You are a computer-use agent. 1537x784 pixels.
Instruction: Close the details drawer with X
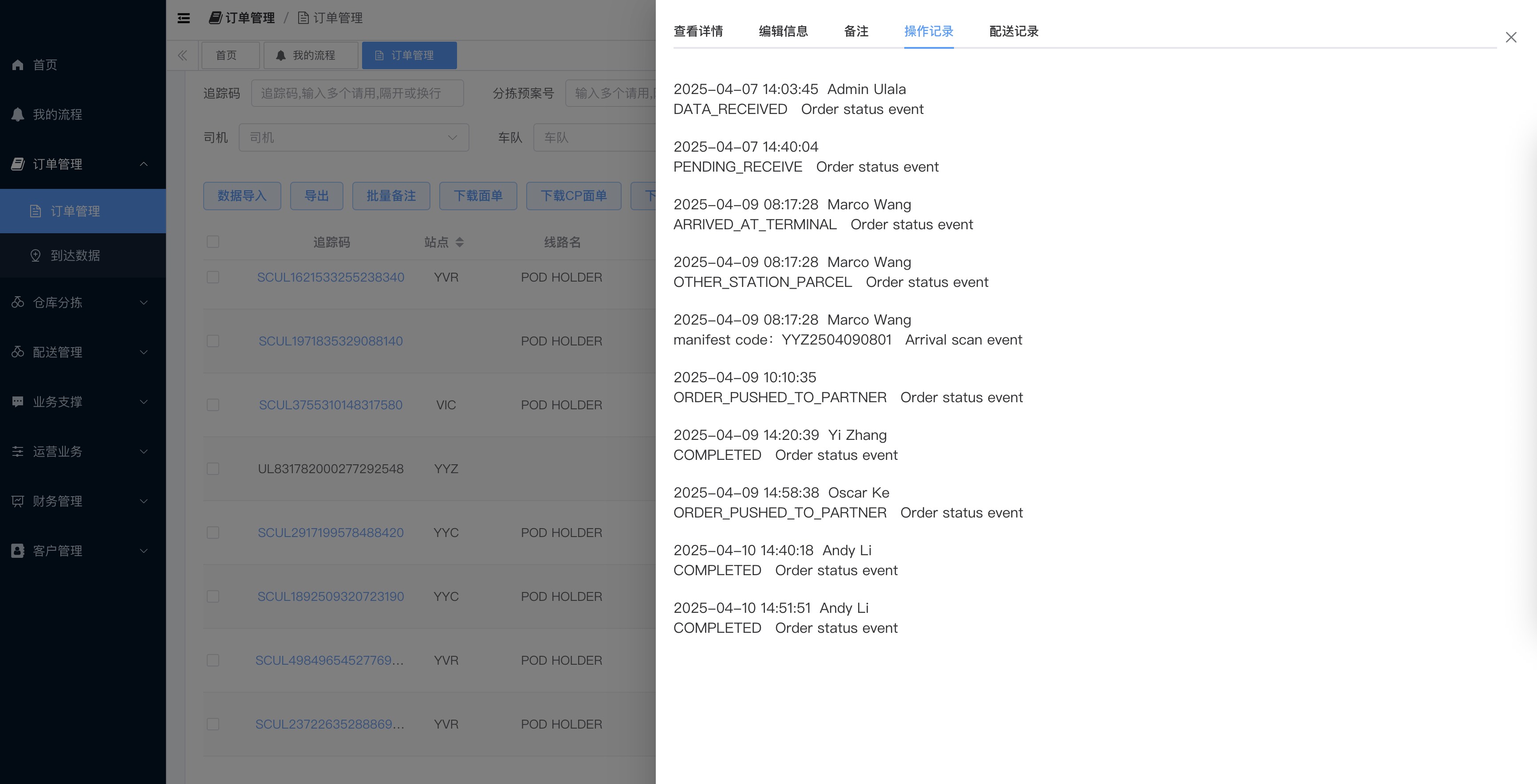click(x=1510, y=38)
